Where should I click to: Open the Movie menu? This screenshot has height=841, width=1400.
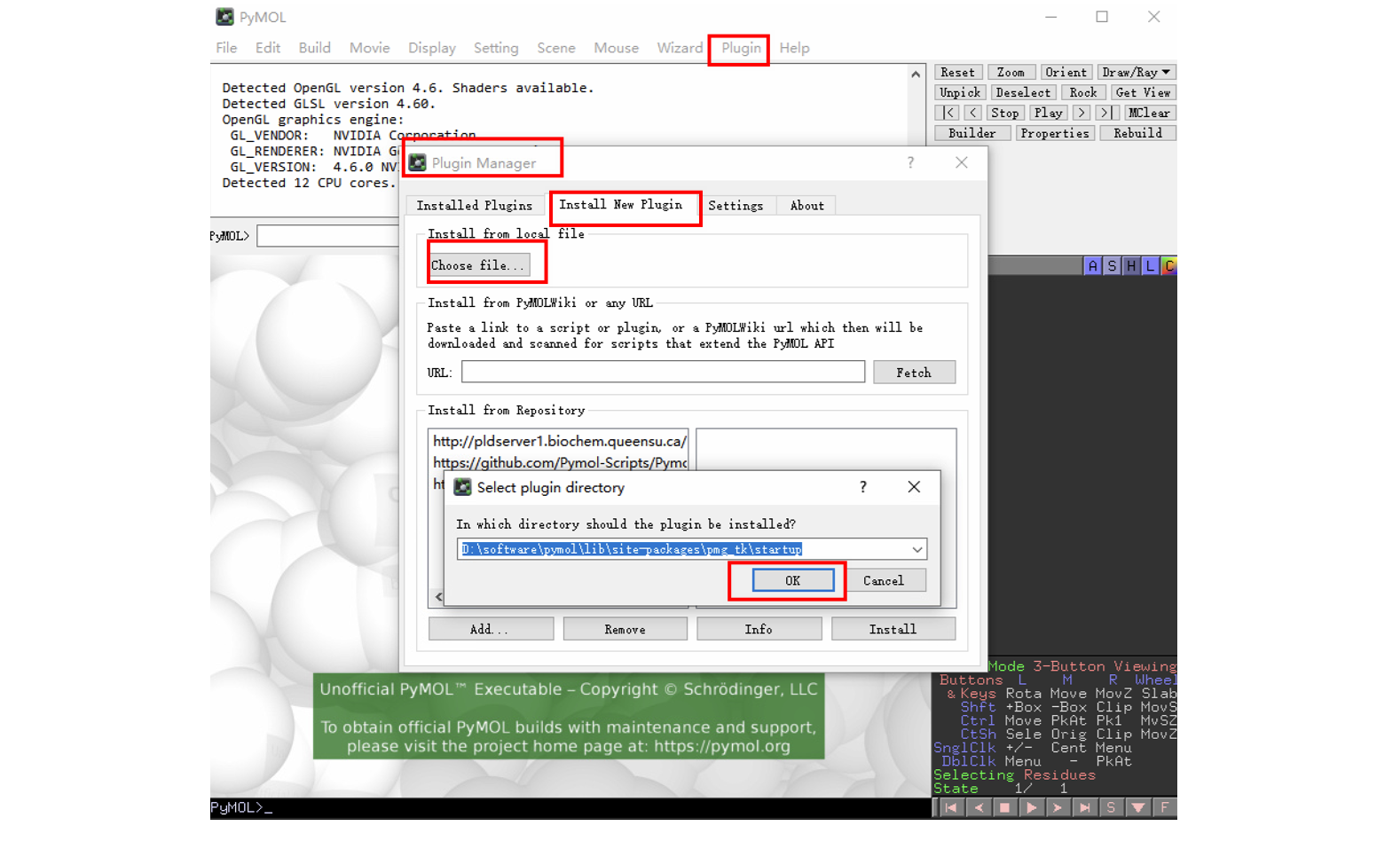(369, 48)
